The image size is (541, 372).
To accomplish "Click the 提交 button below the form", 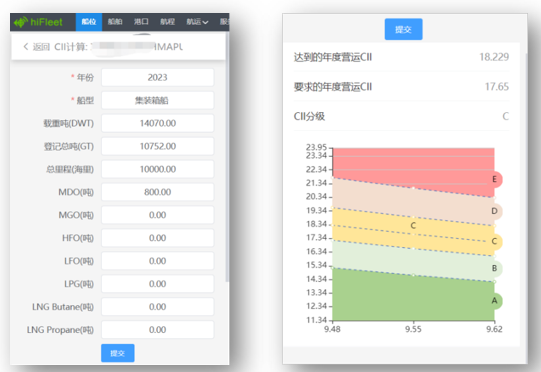I will [x=118, y=353].
